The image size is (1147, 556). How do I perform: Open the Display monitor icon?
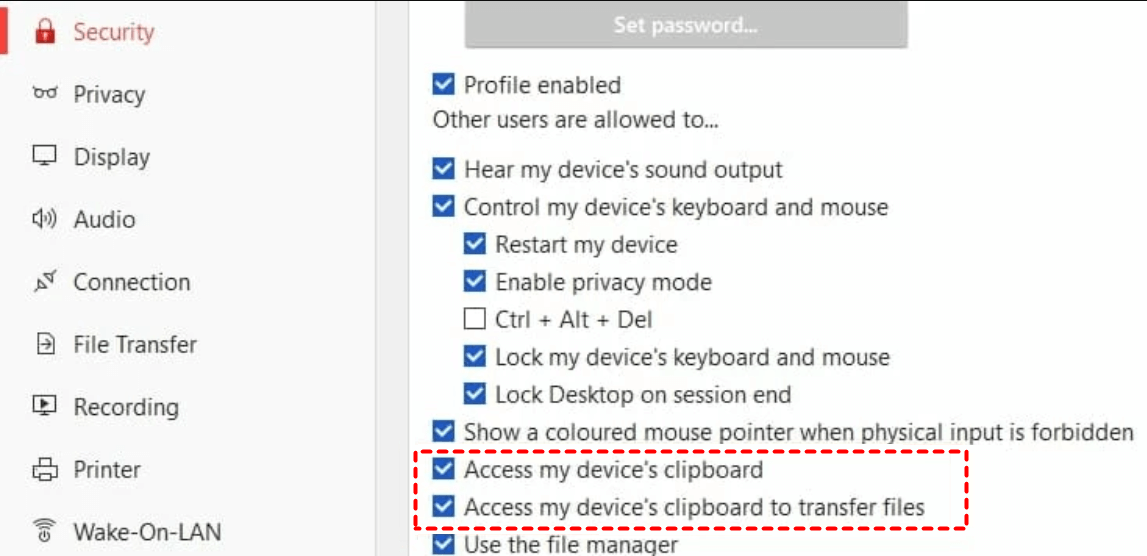pos(45,157)
